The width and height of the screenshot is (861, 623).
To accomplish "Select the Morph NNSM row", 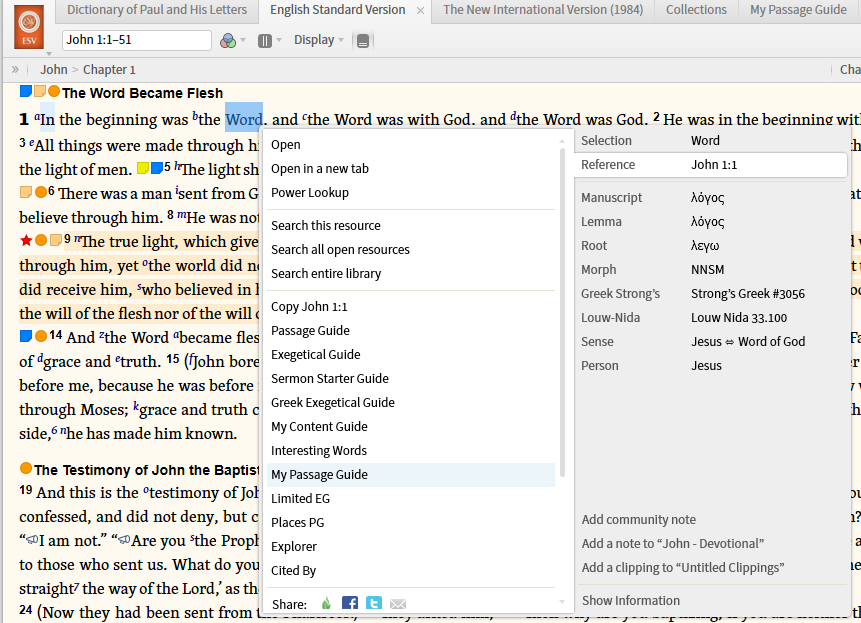I will tap(712, 270).
